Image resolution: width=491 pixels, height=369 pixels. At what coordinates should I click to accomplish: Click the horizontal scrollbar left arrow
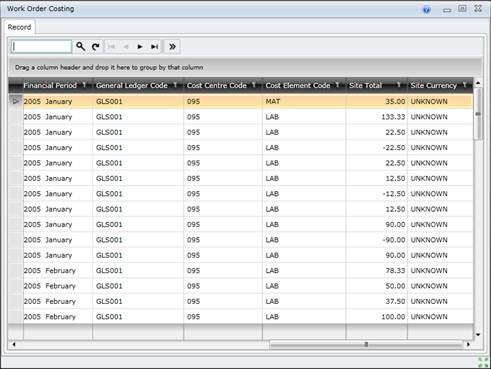click(14, 344)
